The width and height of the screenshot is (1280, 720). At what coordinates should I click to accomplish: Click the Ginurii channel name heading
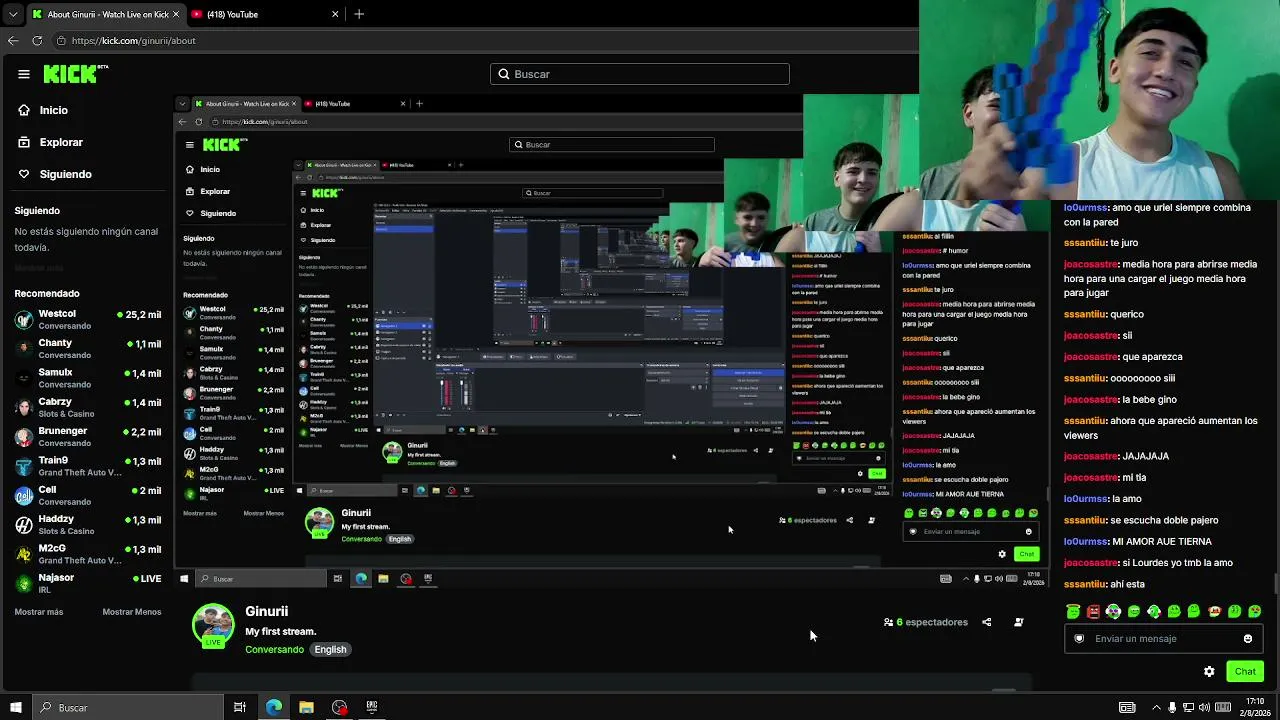267,611
